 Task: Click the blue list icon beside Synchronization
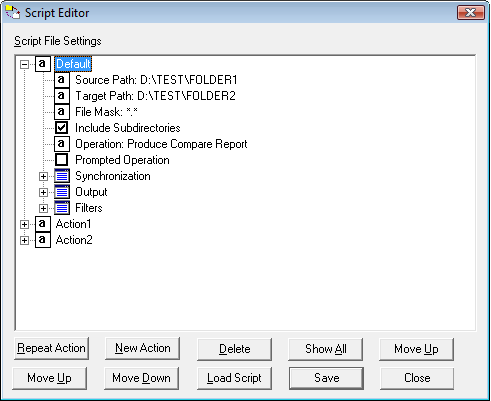coord(62,176)
